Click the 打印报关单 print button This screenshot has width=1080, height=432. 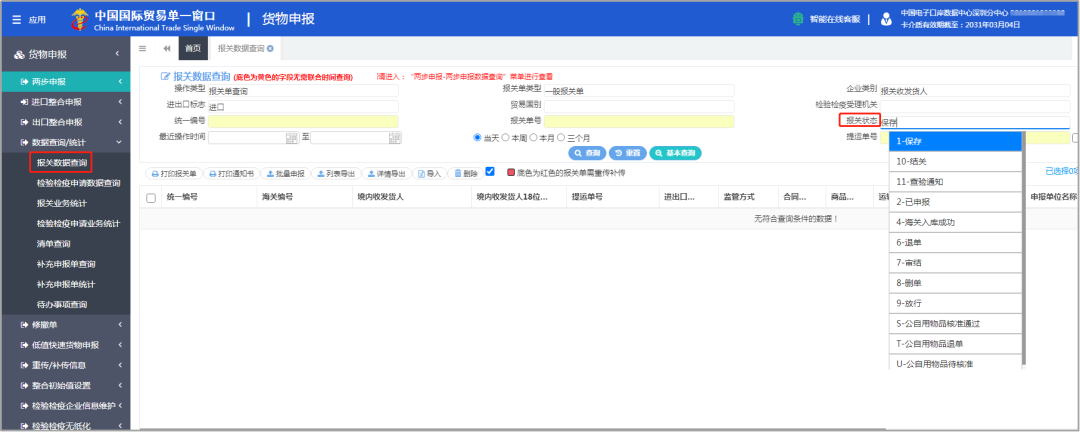[174, 174]
